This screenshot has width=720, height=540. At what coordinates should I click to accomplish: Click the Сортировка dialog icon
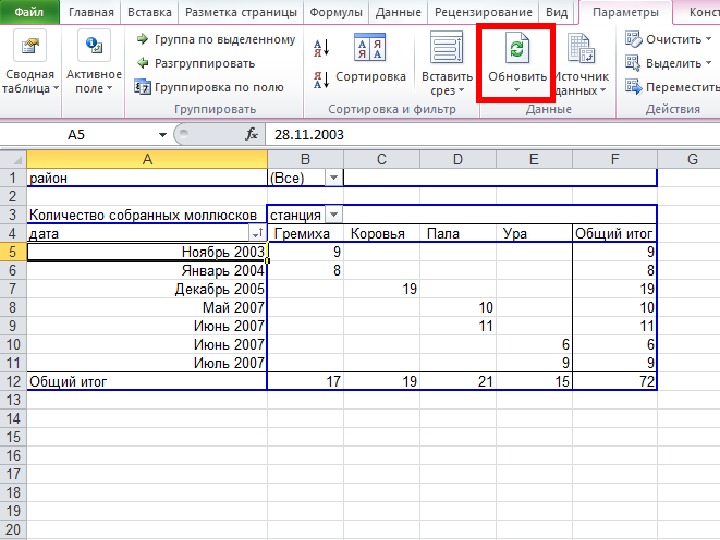click(370, 50)
